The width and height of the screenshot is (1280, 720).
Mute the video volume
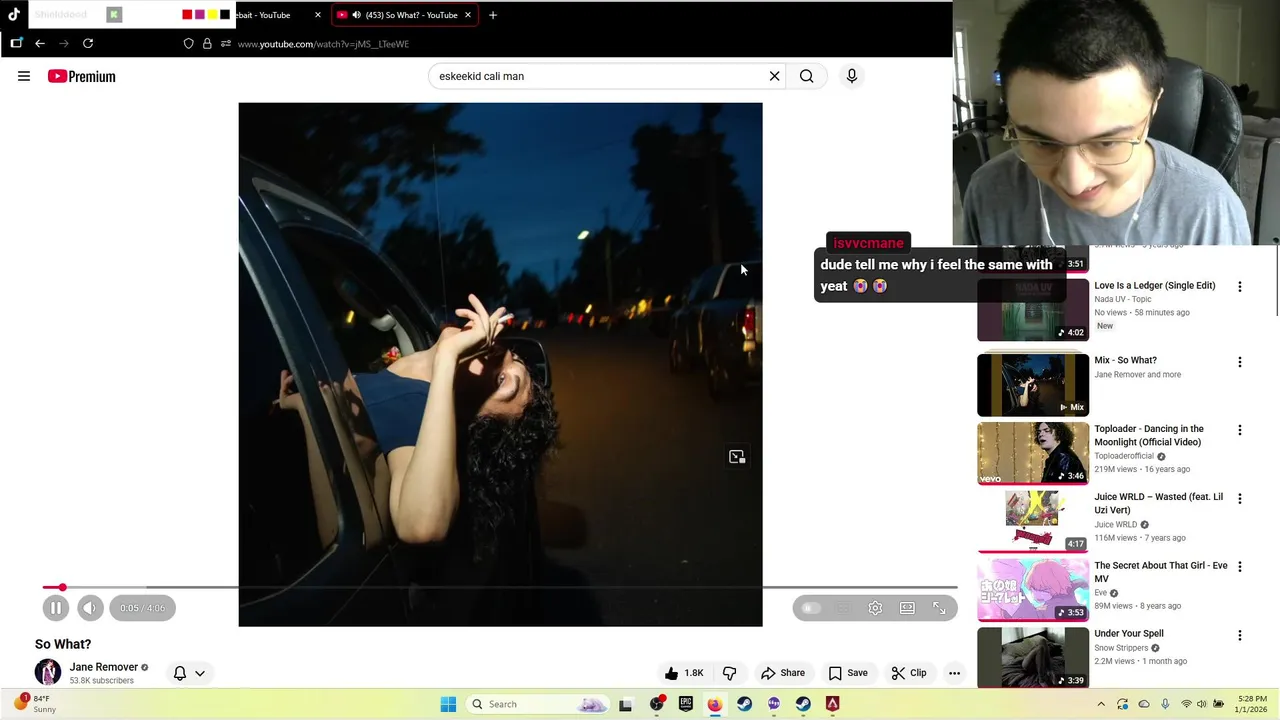(90, 608)
